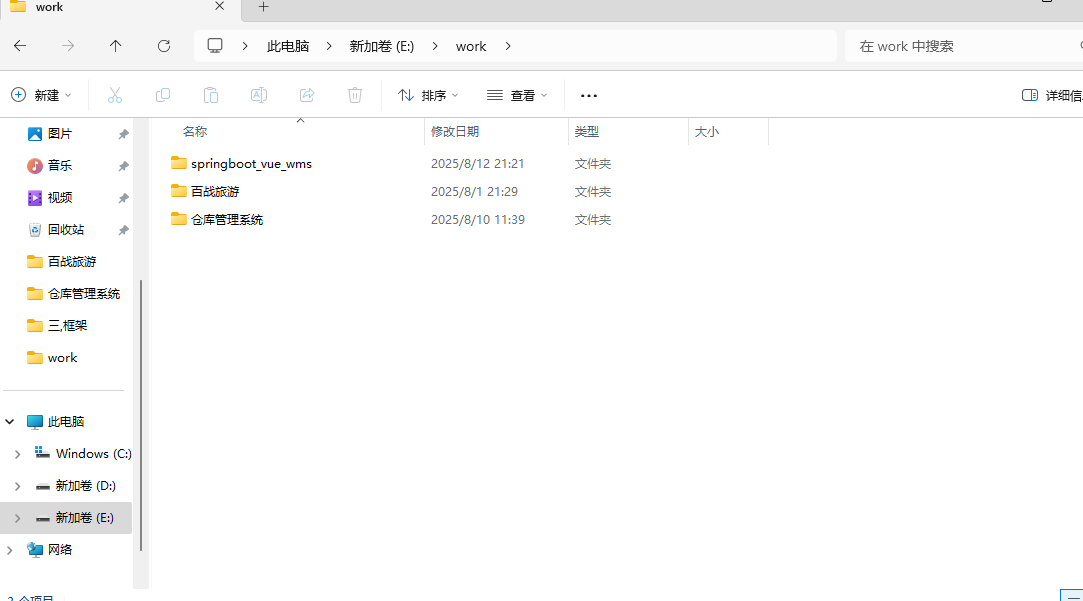The height and width of the screenshot is (601, 1083).
Task: Select the Copy icon in the toolbar
Action: tap(163, 95)
